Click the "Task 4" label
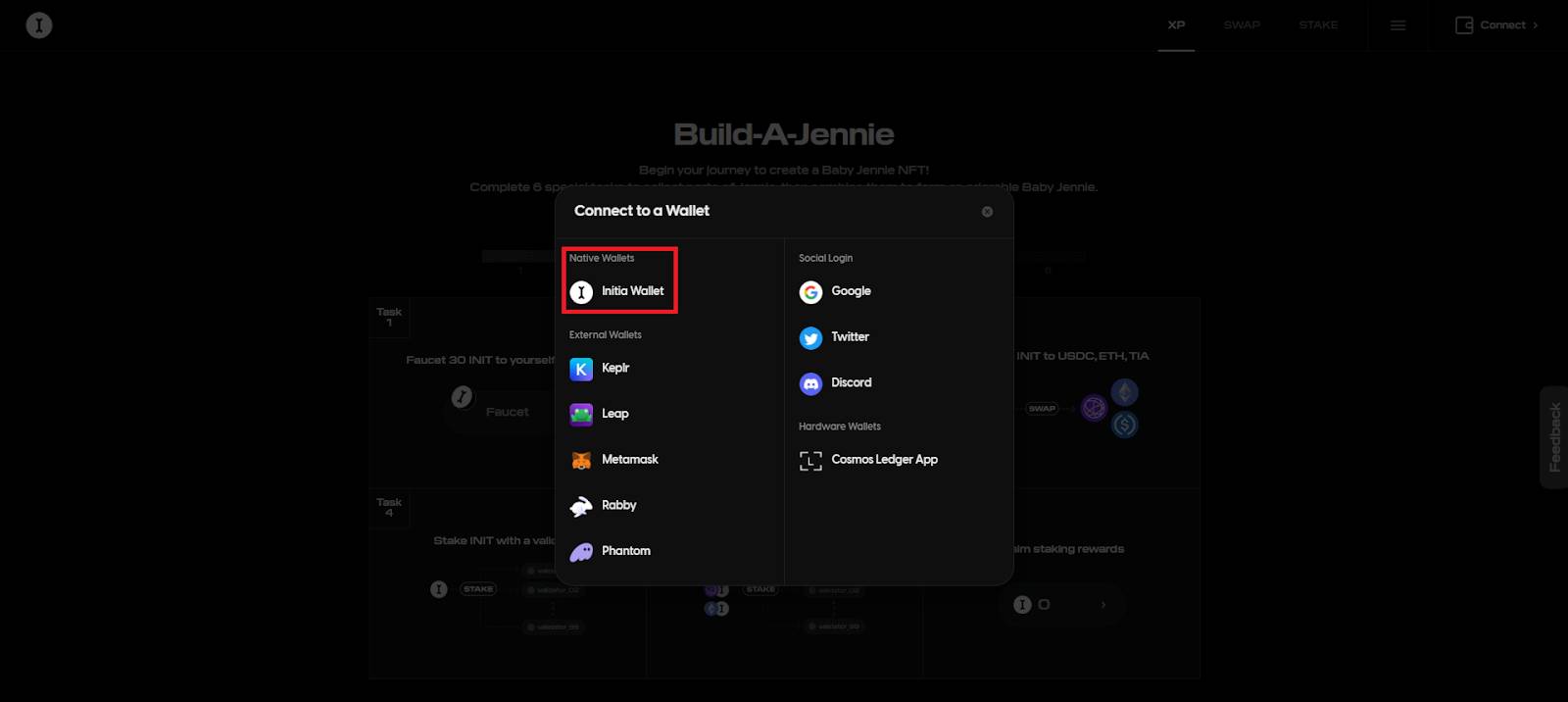Image resolution: width=1568 pixels, height=702 pixels. pos(389,507)
